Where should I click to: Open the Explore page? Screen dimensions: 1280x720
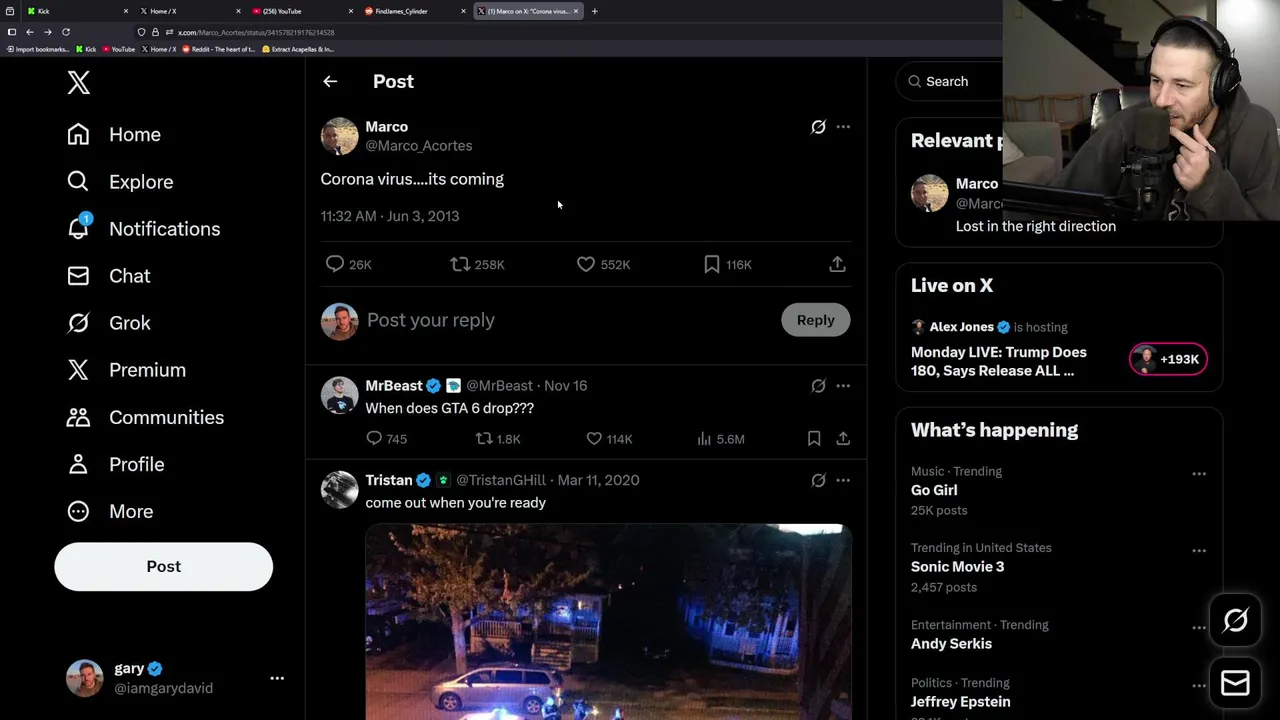point(120,181)
